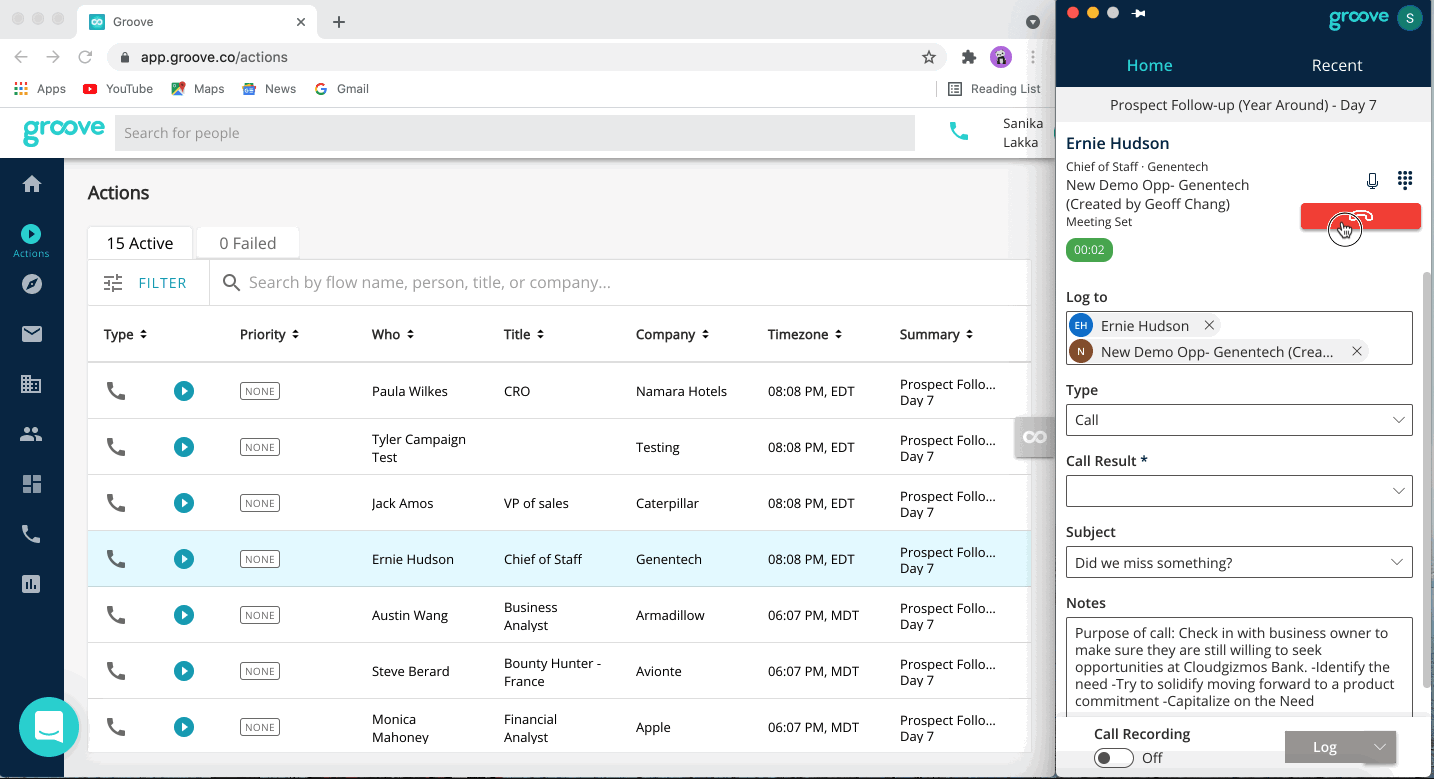This screenshot has width=1434, height=779.
Task: Click the dialer panel scrollbar
Action: (1427, 480)
